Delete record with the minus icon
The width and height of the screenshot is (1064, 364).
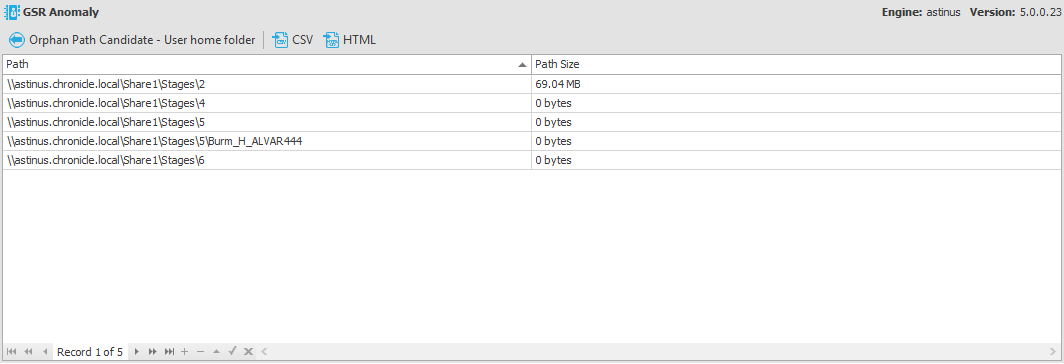(x=200, y=352)
